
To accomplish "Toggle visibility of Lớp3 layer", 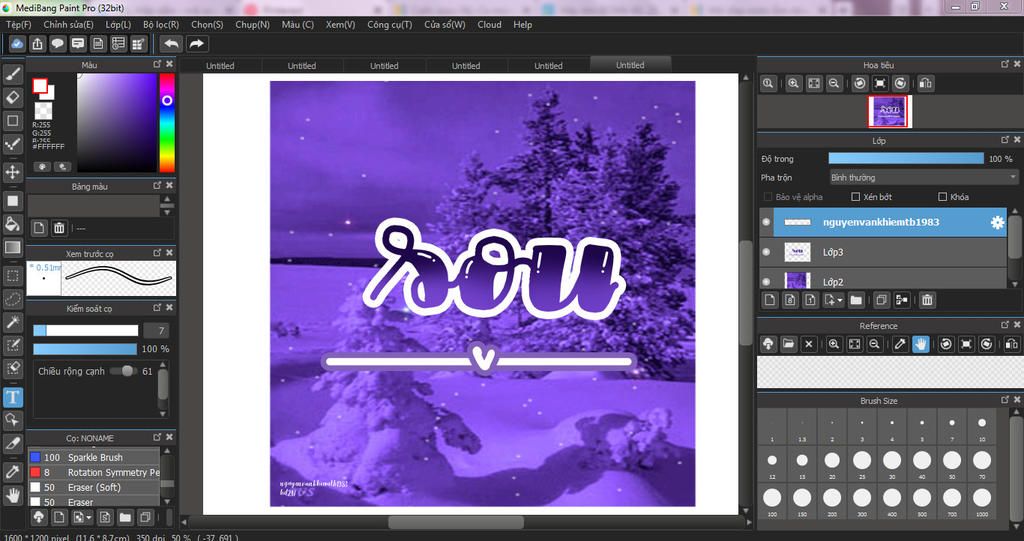I will click(766, 252).
